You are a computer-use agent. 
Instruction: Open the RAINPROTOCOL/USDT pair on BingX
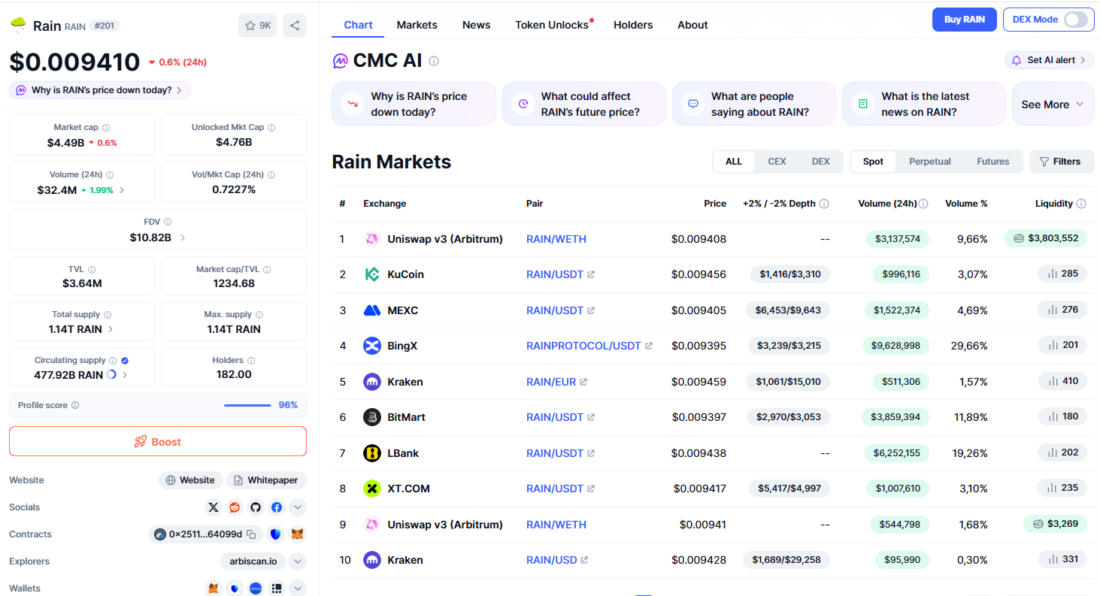pyautogui.click(x=583, y=346)
